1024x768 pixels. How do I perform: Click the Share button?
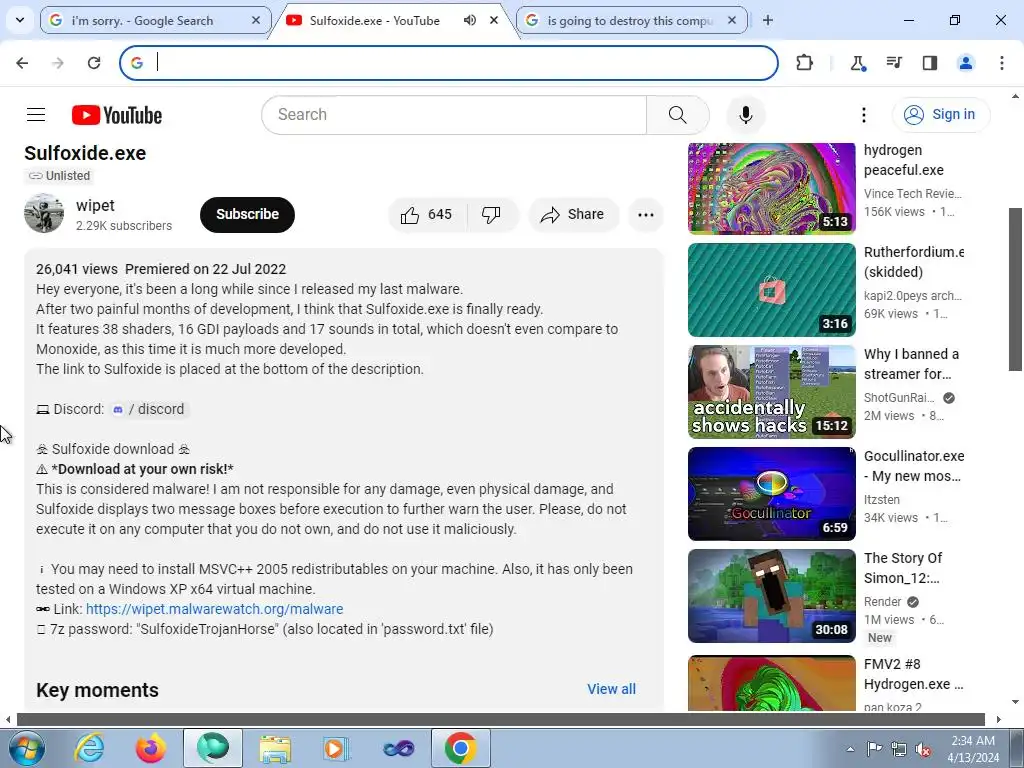[573, 214]
